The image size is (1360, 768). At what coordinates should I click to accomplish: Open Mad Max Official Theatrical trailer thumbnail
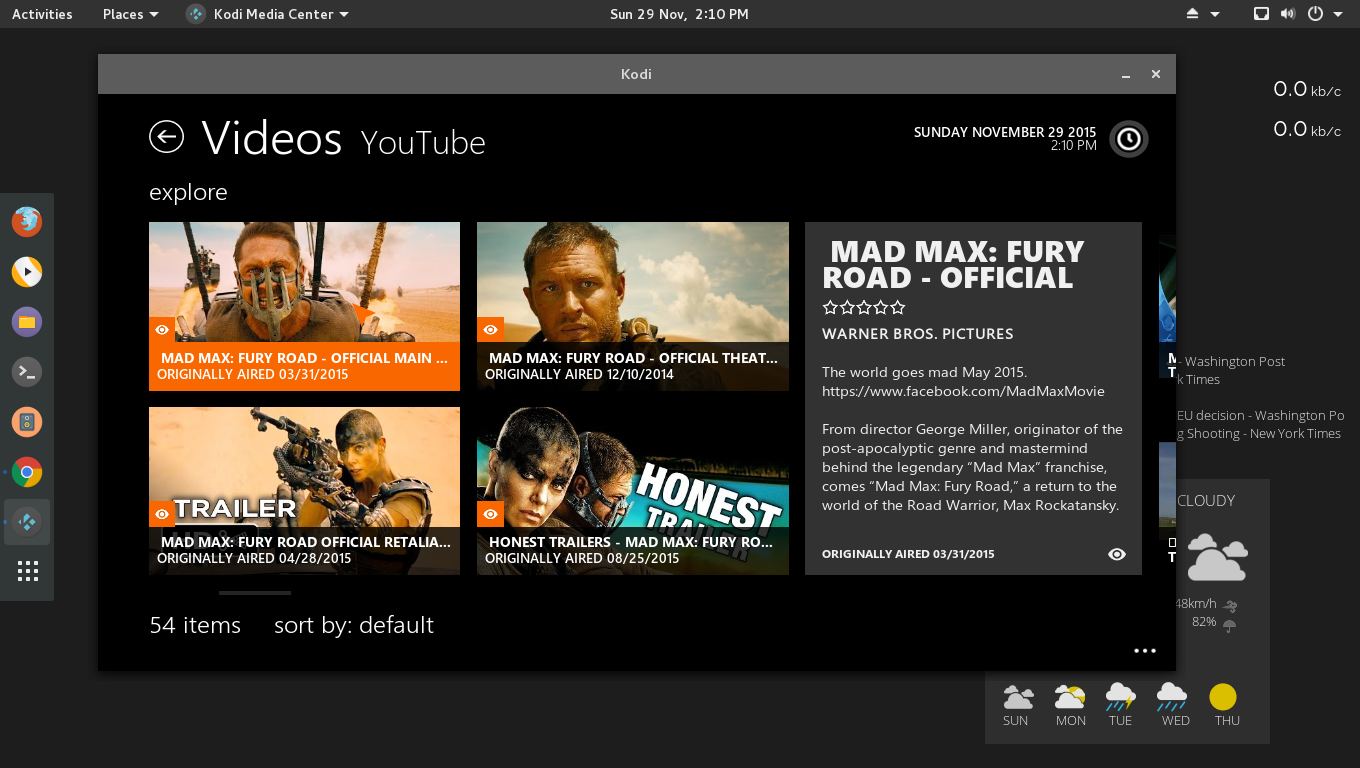(633, 306)
